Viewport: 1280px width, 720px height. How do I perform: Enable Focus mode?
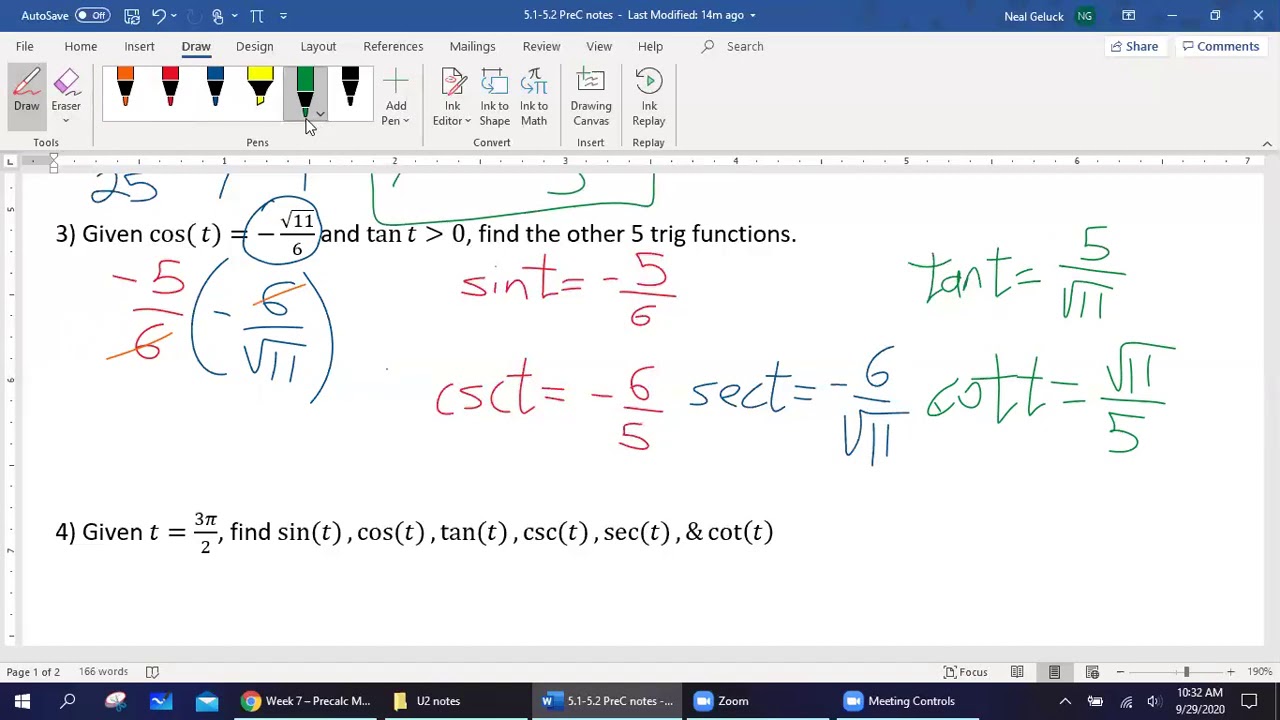pyautogui.click(x=966, y=672)
